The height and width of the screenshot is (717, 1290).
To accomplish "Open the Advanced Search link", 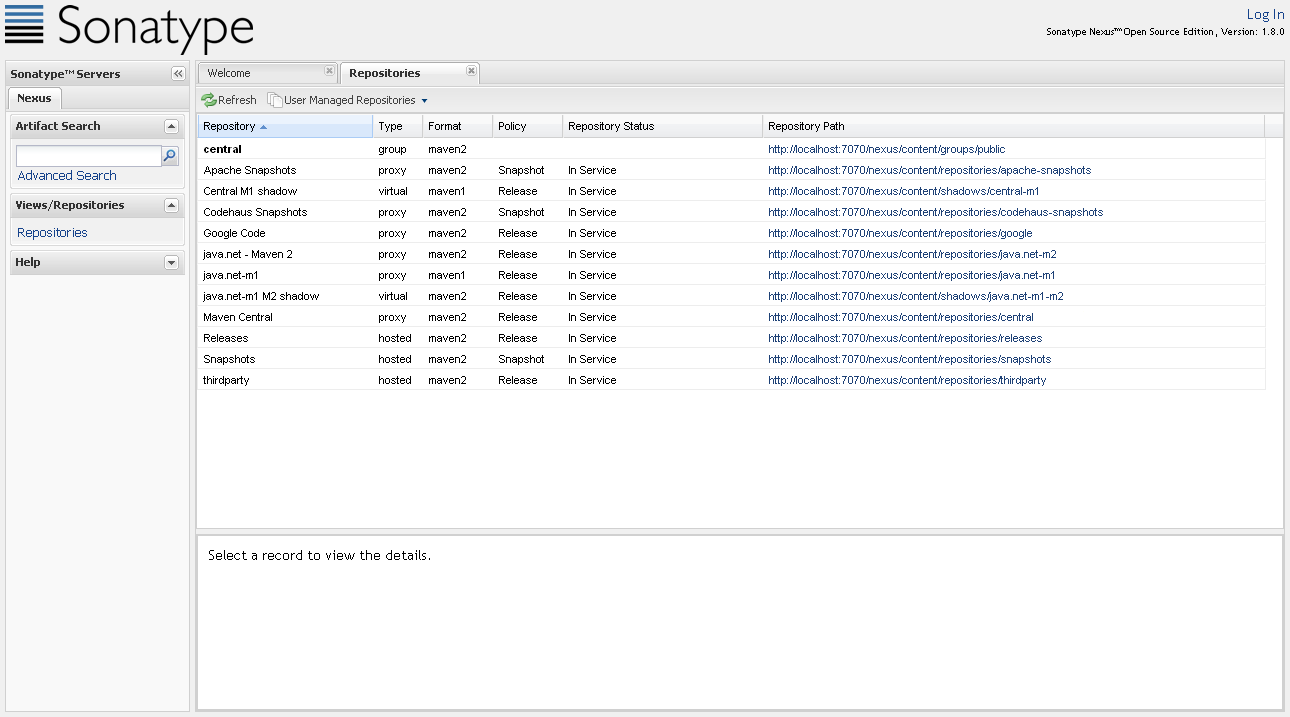I will [x=67, y=176].
